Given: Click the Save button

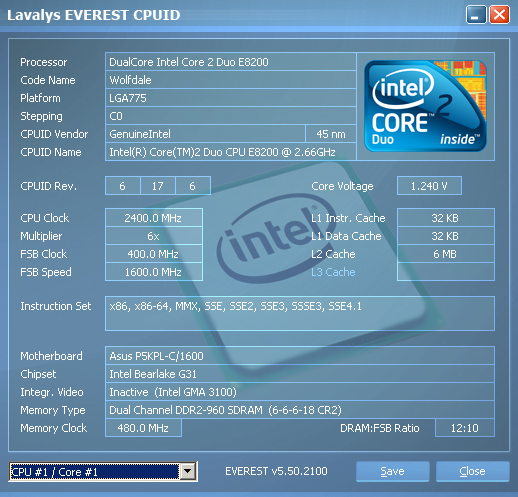Looking at the screenshot, I should point(392,471).
